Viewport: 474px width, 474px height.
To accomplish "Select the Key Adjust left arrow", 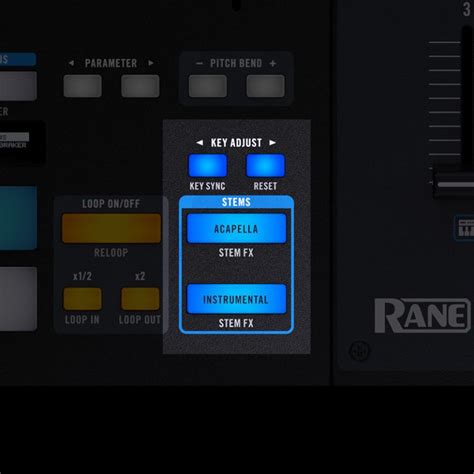I will click(200, 143).
